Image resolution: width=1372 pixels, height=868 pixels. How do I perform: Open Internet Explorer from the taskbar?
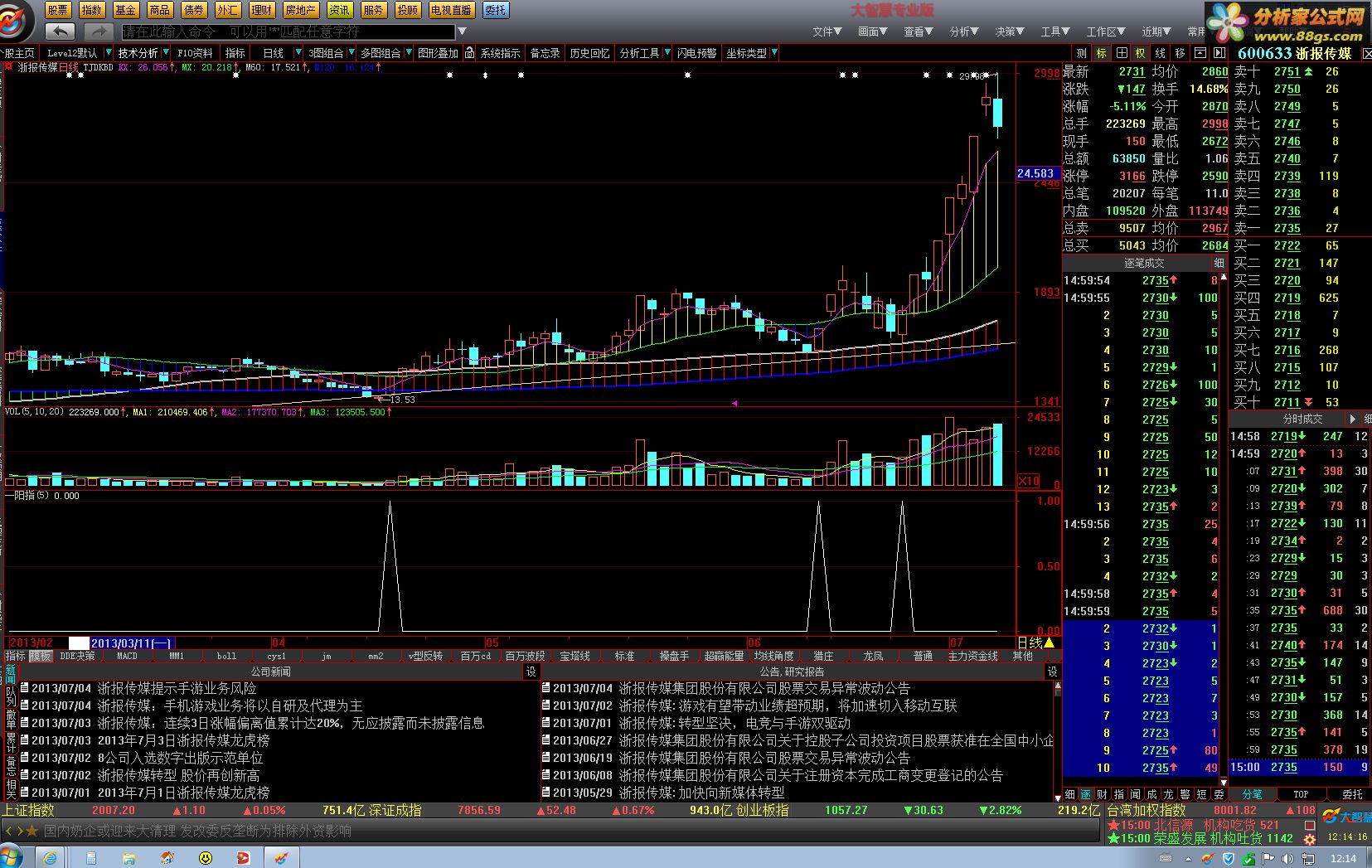pos(50,857)
